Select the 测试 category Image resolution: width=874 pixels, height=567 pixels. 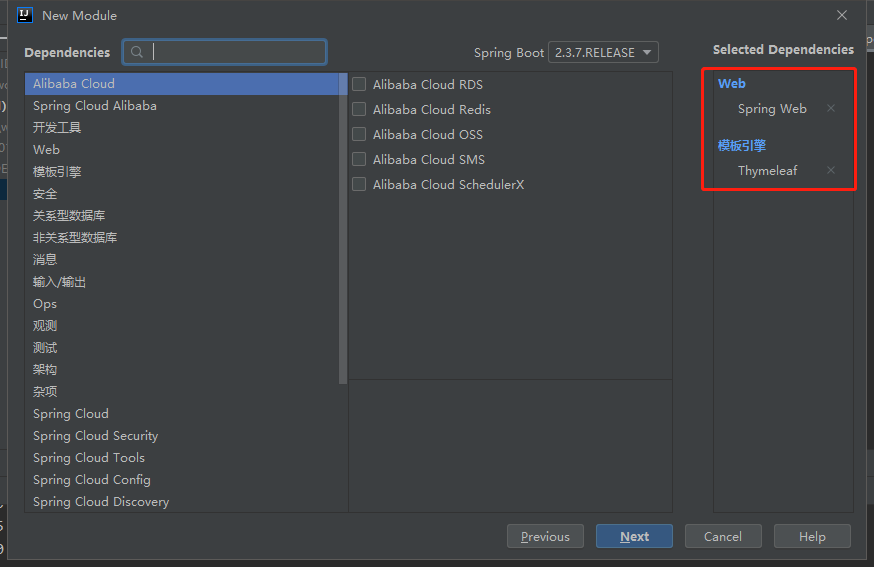182,348
